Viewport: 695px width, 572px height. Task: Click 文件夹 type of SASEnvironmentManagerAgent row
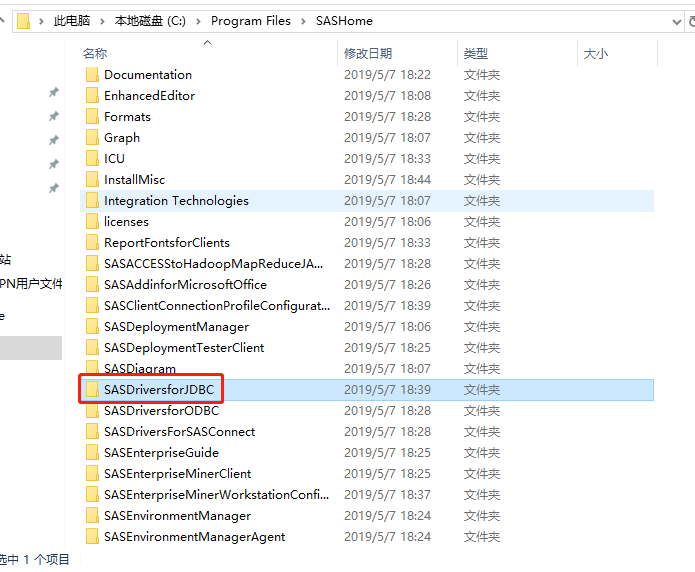(482, 537)
